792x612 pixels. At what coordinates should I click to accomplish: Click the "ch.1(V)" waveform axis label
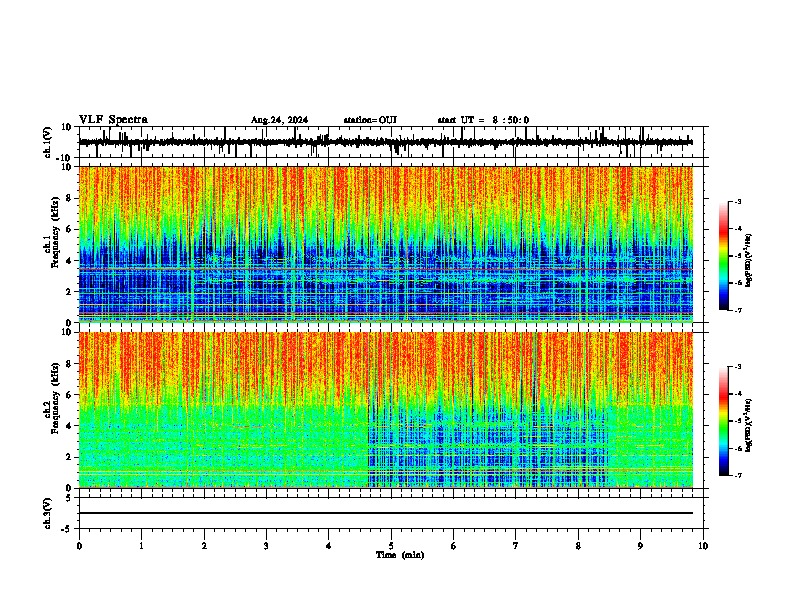(x=48, y=142)
